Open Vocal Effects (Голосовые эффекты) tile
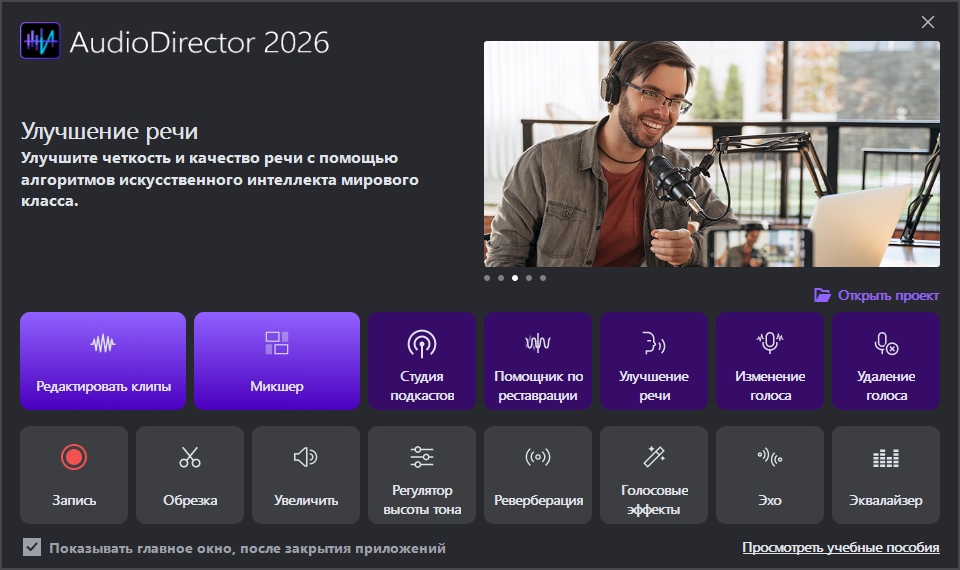 [x=654, y=475]
